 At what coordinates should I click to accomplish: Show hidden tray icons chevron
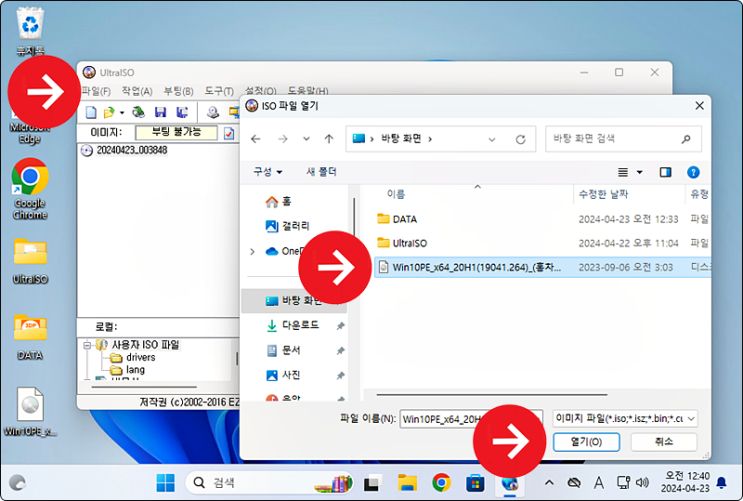point(549,483)
